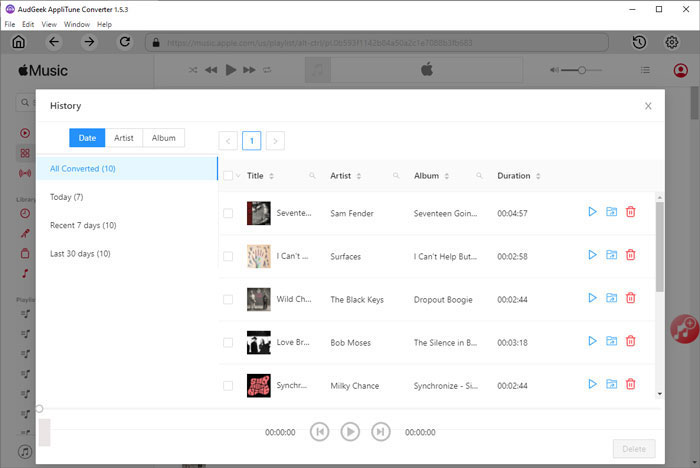The height and width of the screenshot is (468, 700).
Task: Go to next page chevron
Action: pyautogui.click(x=275, y=141)
